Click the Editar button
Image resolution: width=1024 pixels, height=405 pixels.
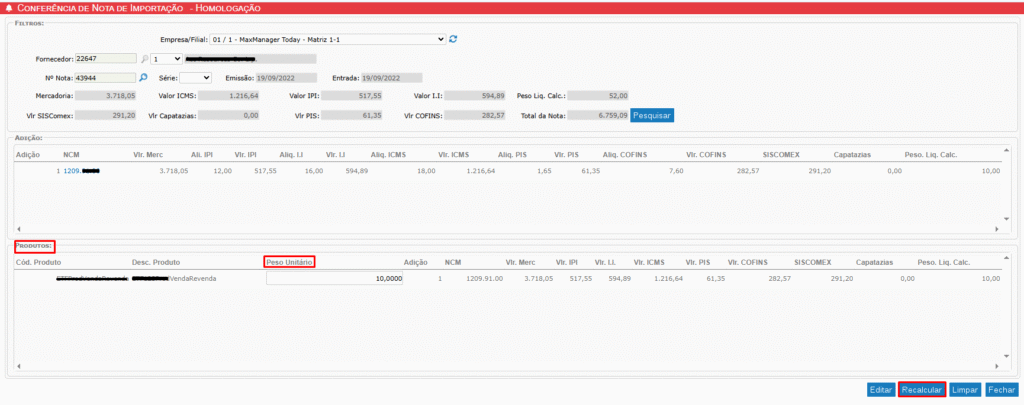[x=880, y=390]
